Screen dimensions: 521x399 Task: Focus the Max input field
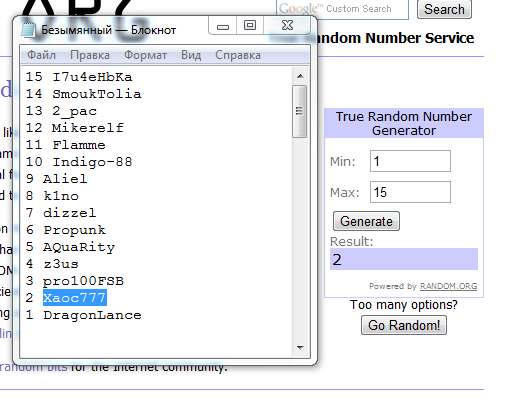(410, 192)
